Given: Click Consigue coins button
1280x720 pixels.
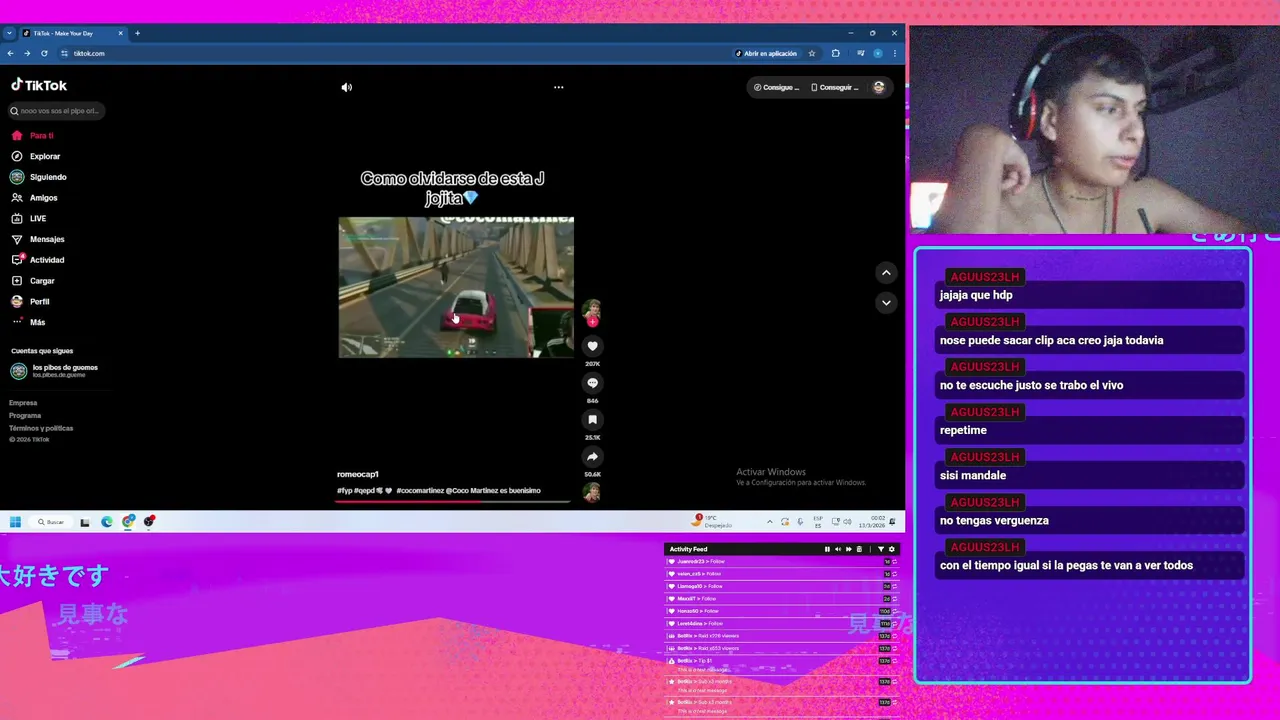Looking at the screenshot, I should [776, 87].
